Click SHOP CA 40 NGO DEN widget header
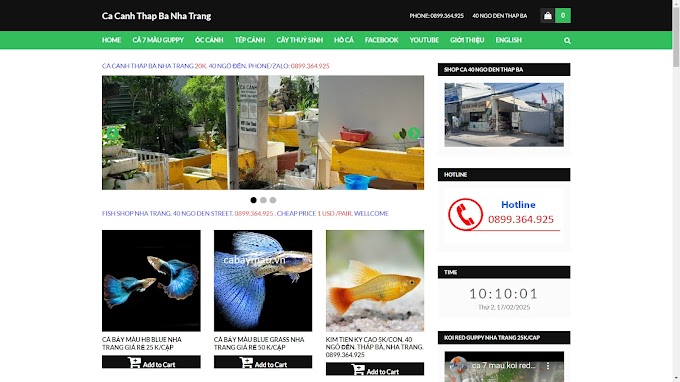This screenshot has width=680, height=382. [504, 69]
